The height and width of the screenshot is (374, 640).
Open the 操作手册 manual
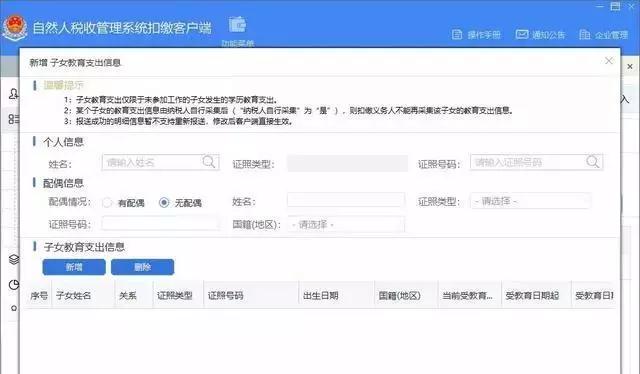coord(476,35)
